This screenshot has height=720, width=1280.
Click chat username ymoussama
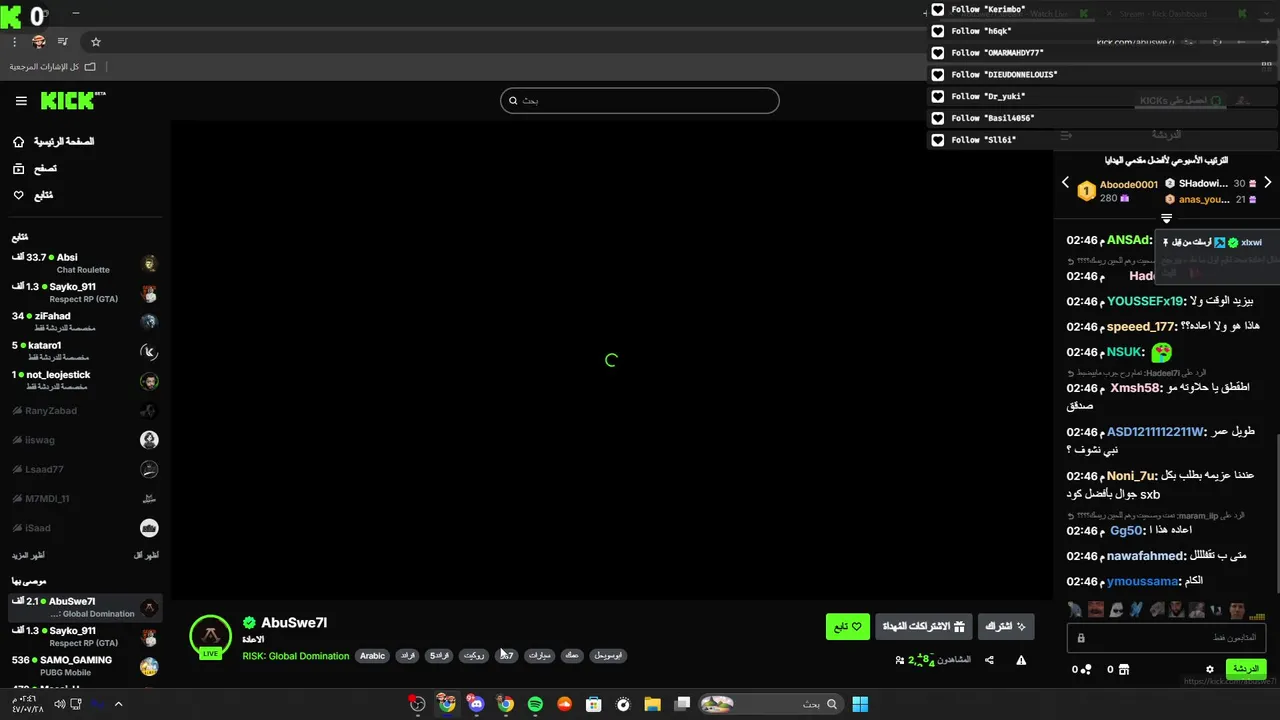pos(1143,581)
